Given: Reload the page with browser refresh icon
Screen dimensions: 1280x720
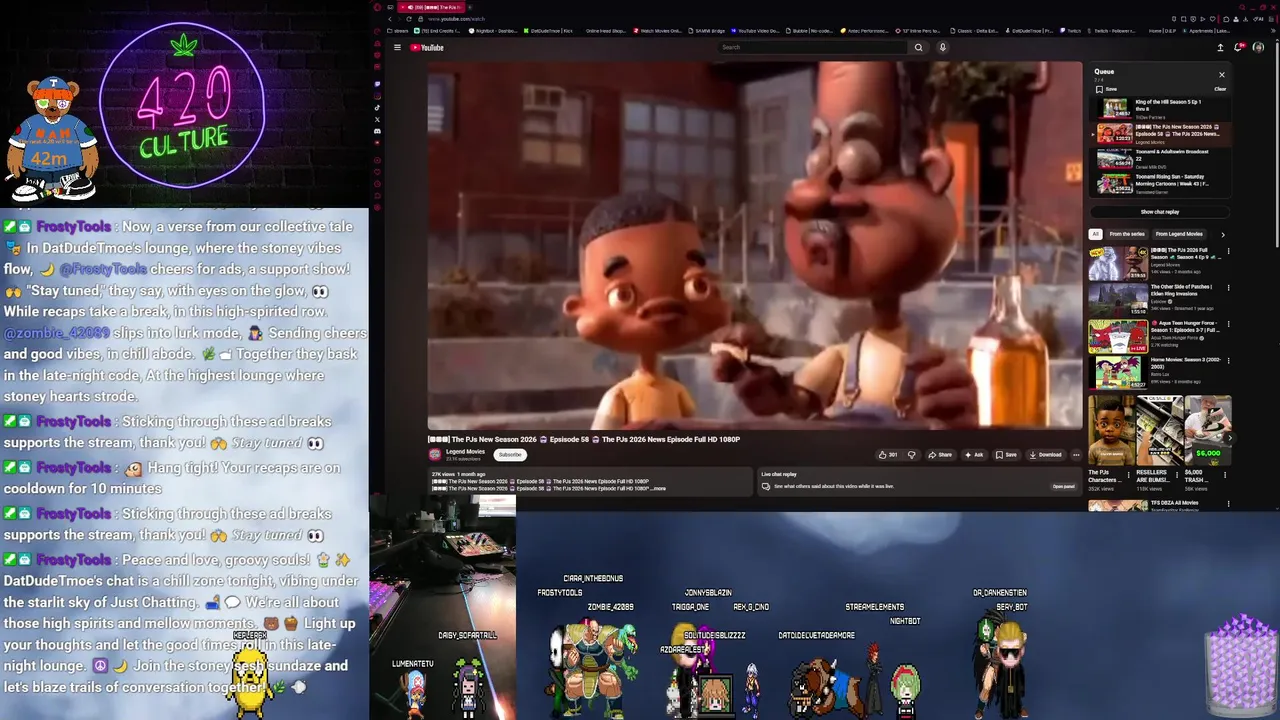Looking at the screenshot, I should click(407, 19).
